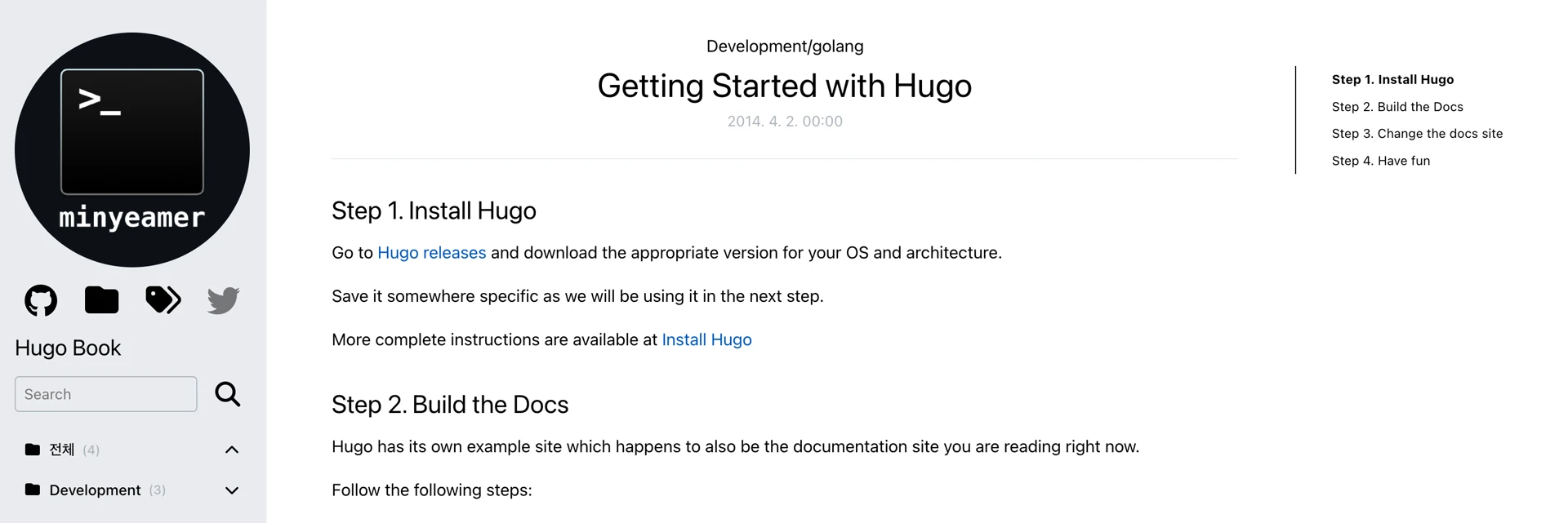Click the Step 1. Install Hugo heading

point(434,211)
